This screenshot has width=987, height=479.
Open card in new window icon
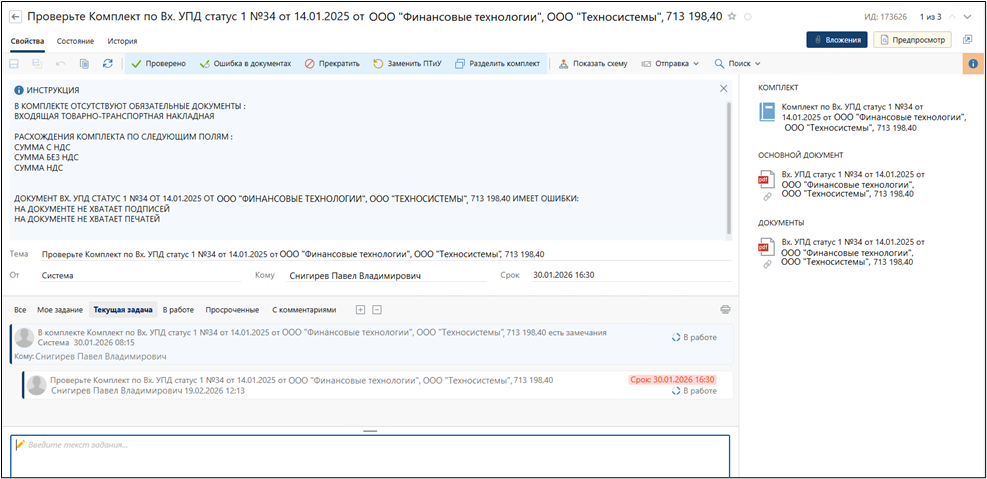pyautogui.click(x=967, y=40)
